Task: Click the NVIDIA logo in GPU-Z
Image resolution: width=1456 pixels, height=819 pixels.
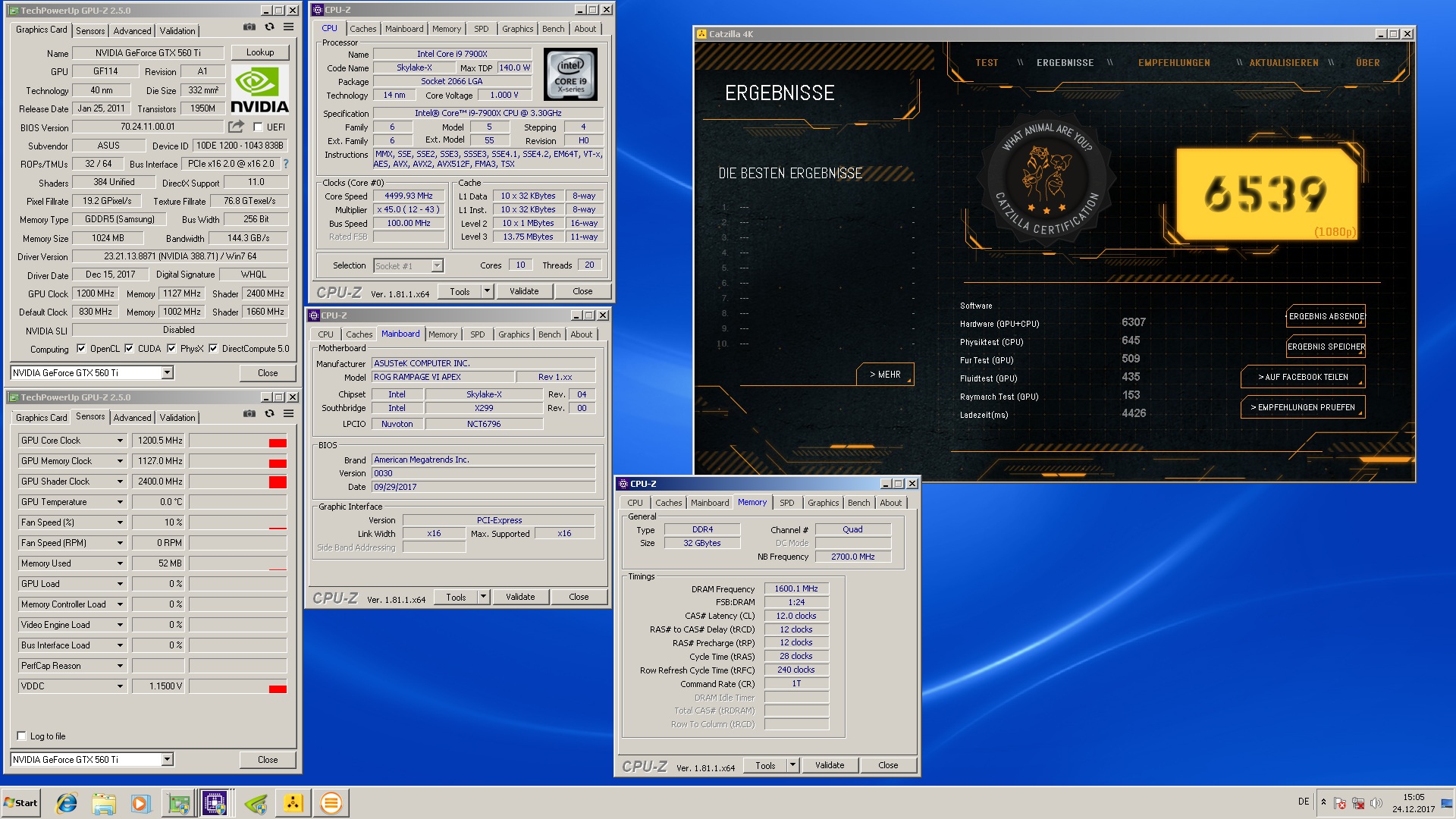Action: (x=259, y=89)
